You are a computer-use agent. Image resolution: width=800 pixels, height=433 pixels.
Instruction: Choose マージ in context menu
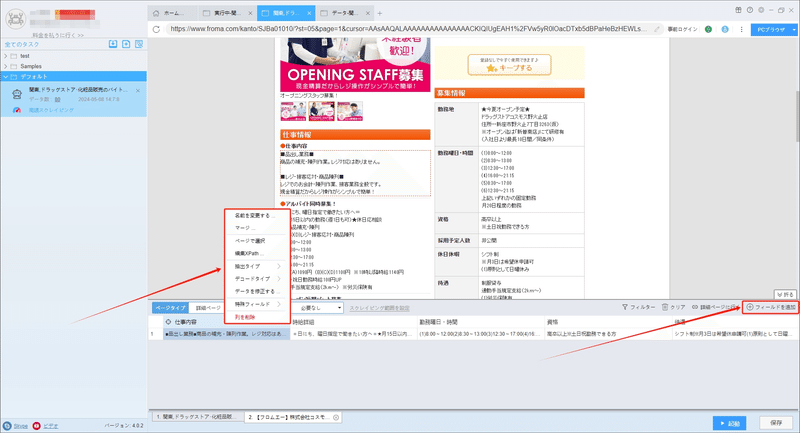click(x=257, y=228)
